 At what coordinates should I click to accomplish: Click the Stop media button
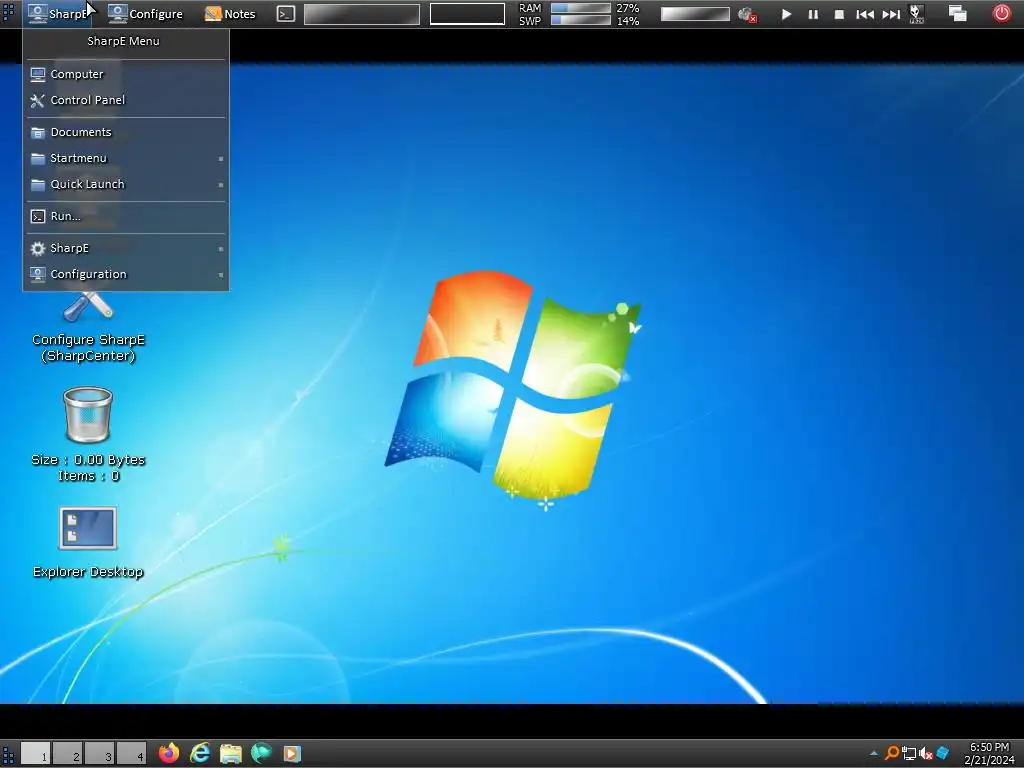point(839,14)
